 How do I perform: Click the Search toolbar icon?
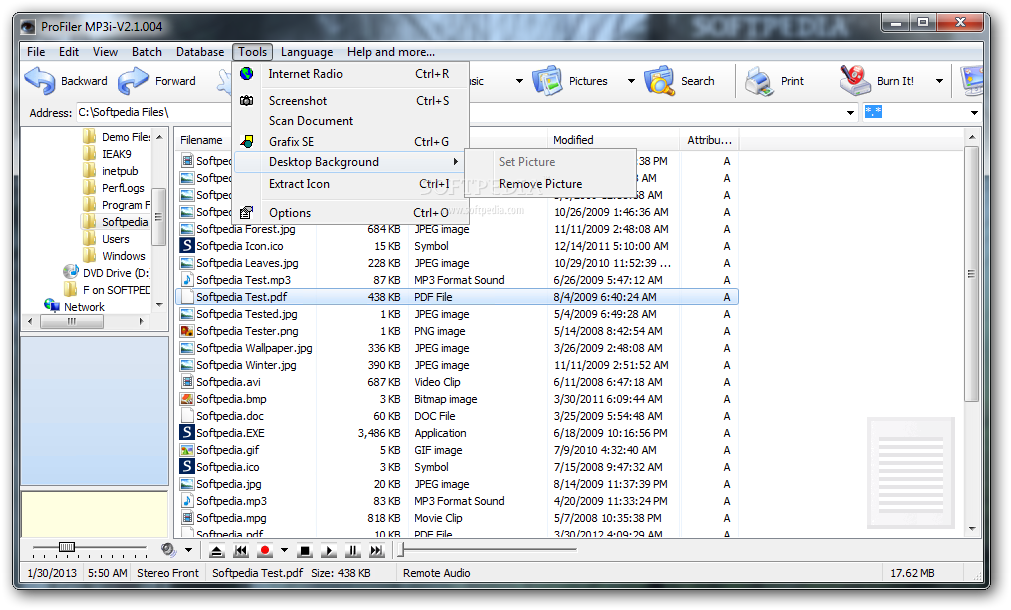[659, 81]
